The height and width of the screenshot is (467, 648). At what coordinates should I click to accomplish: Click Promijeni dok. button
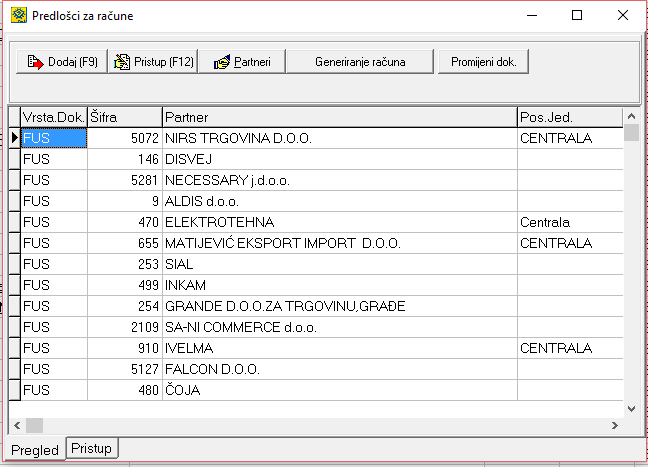483,62
